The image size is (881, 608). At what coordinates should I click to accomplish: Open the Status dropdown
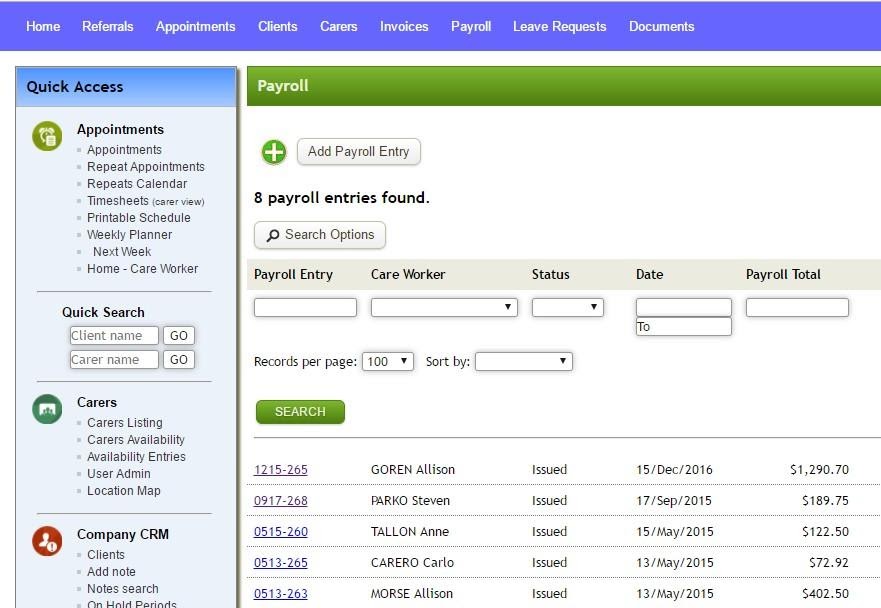[567, 306]
